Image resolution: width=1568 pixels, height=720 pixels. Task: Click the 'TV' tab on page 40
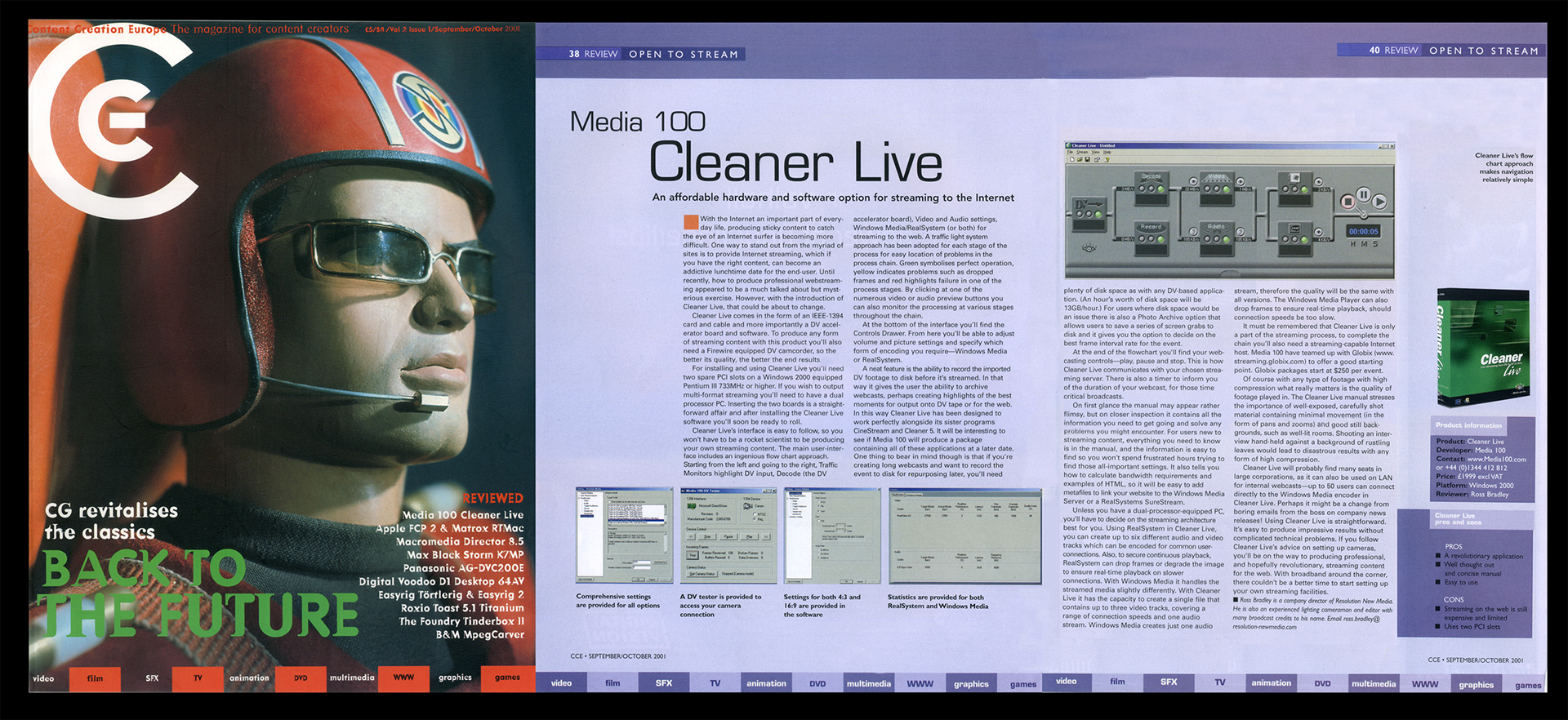pos(1220,682)
